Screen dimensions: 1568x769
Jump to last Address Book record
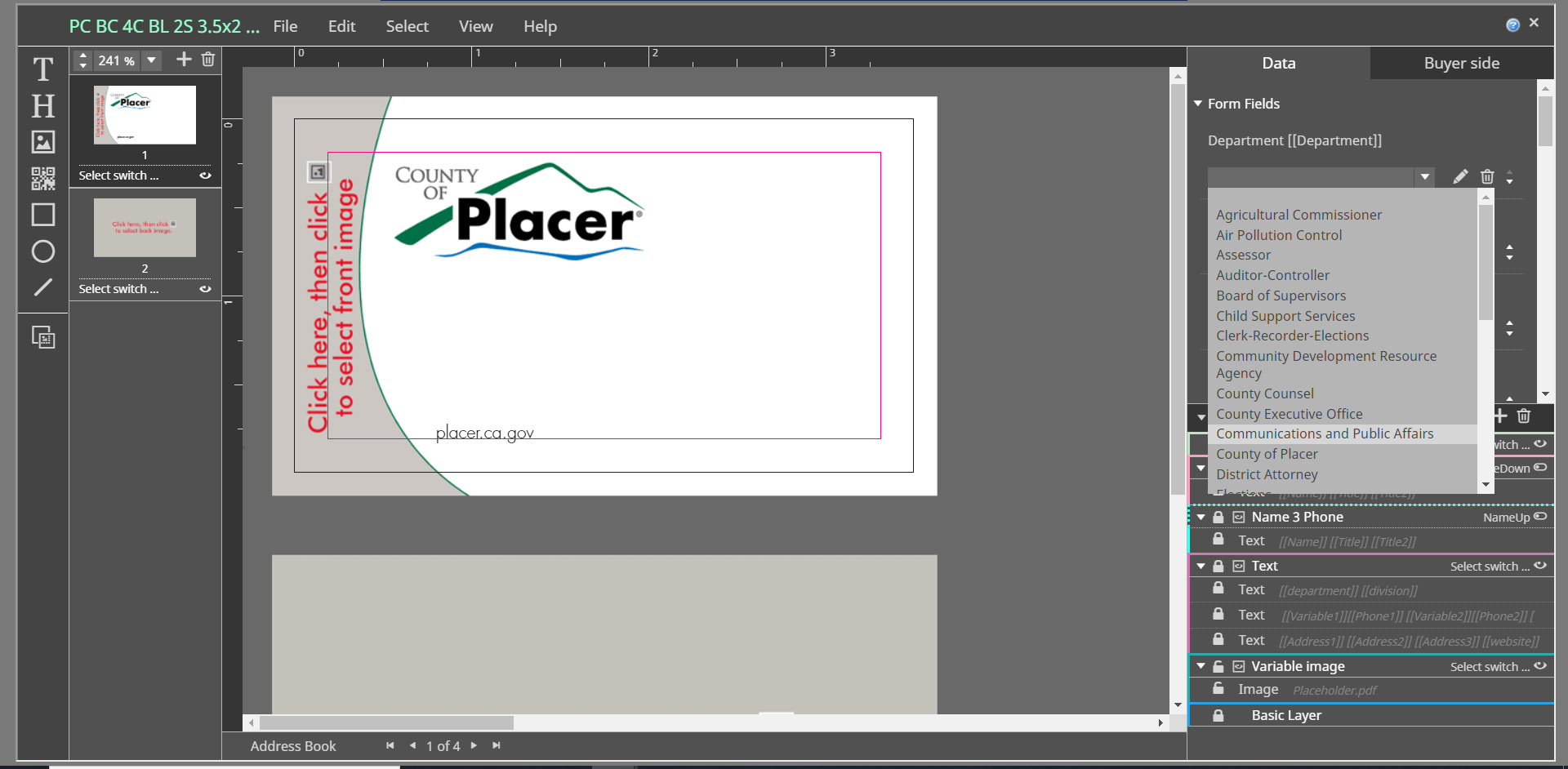[x=496, y=745]
